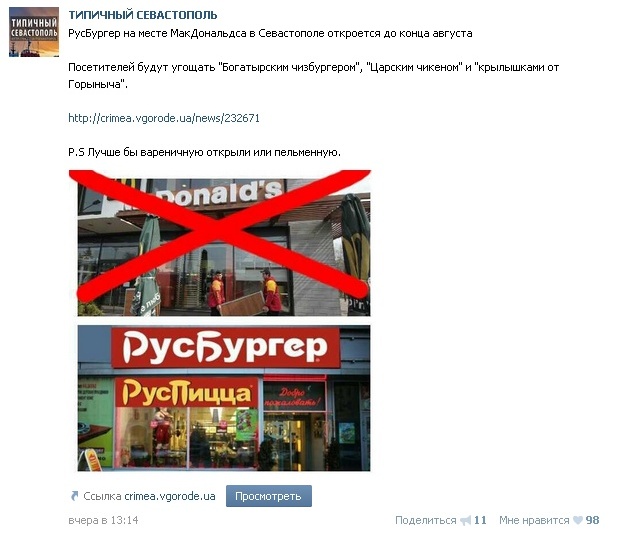
Task: Click the Поделиться share label
Action: click(x=426, y=520)
